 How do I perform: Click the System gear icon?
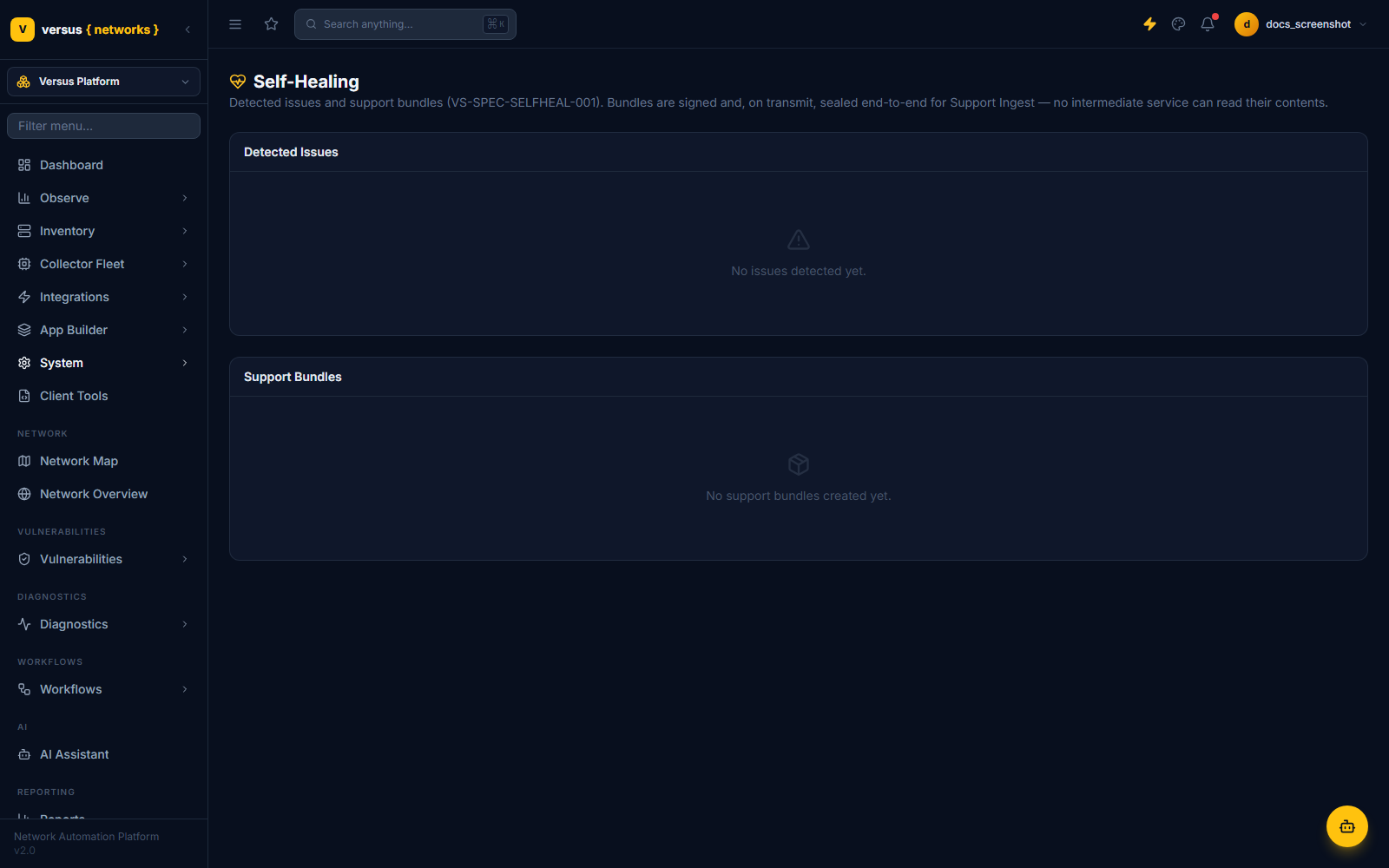[24, 363]
